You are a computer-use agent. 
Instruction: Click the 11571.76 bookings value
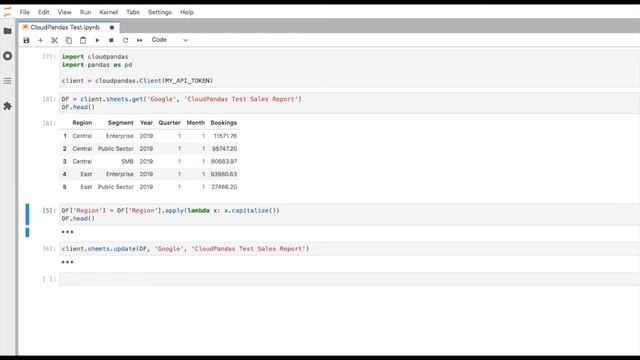(x=225, y=136)
